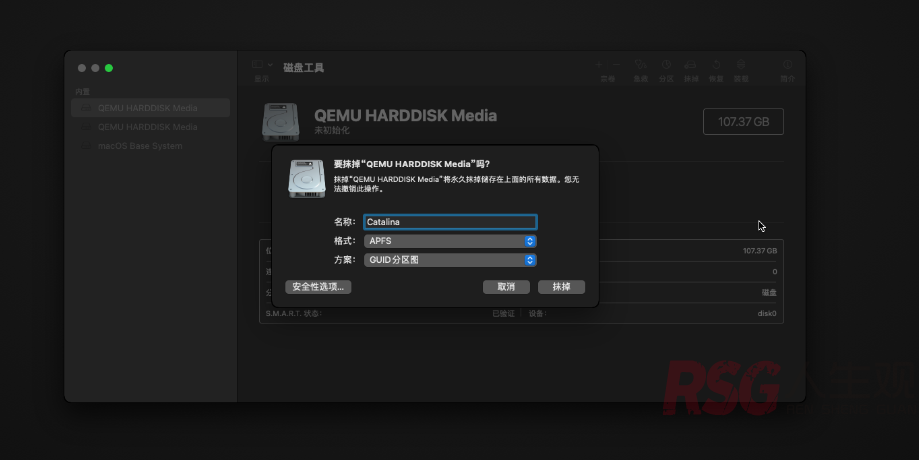Click the green zoom window button
The width and height of the screenshot is (919, 460).
coord(108,68)
